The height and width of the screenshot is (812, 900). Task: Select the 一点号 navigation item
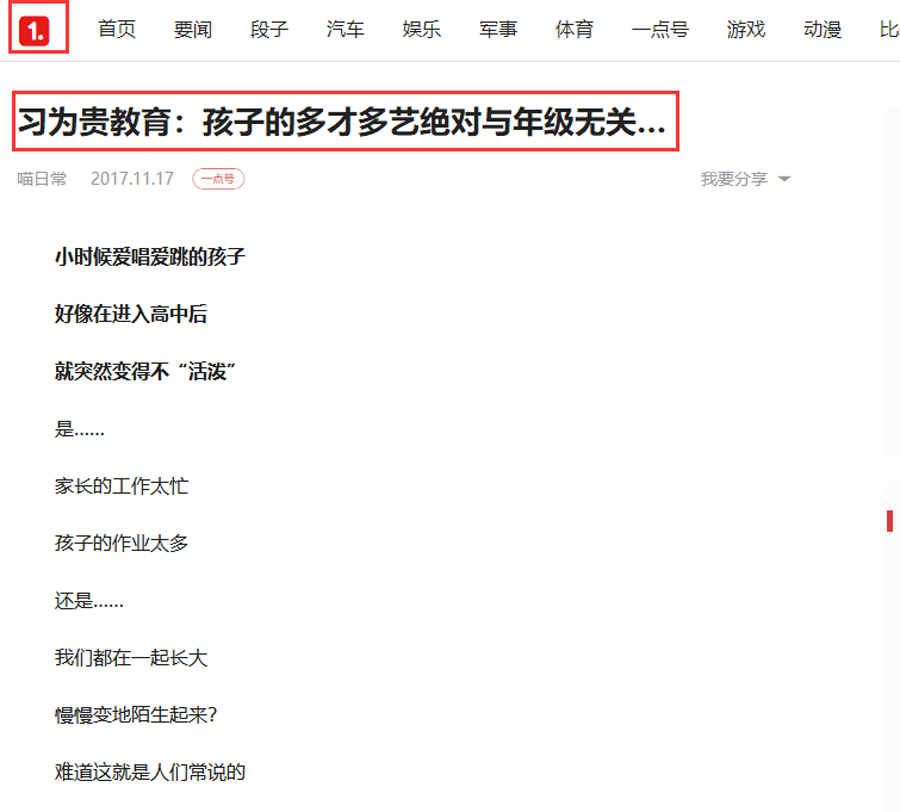(660, 29)
